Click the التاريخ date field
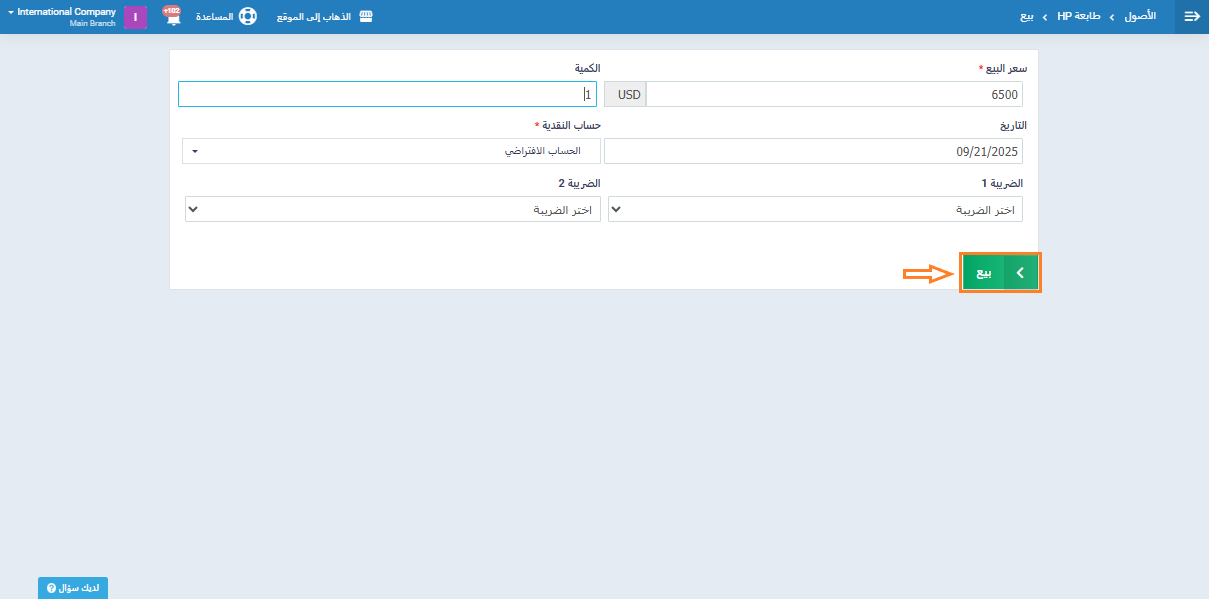 (813, 151)
